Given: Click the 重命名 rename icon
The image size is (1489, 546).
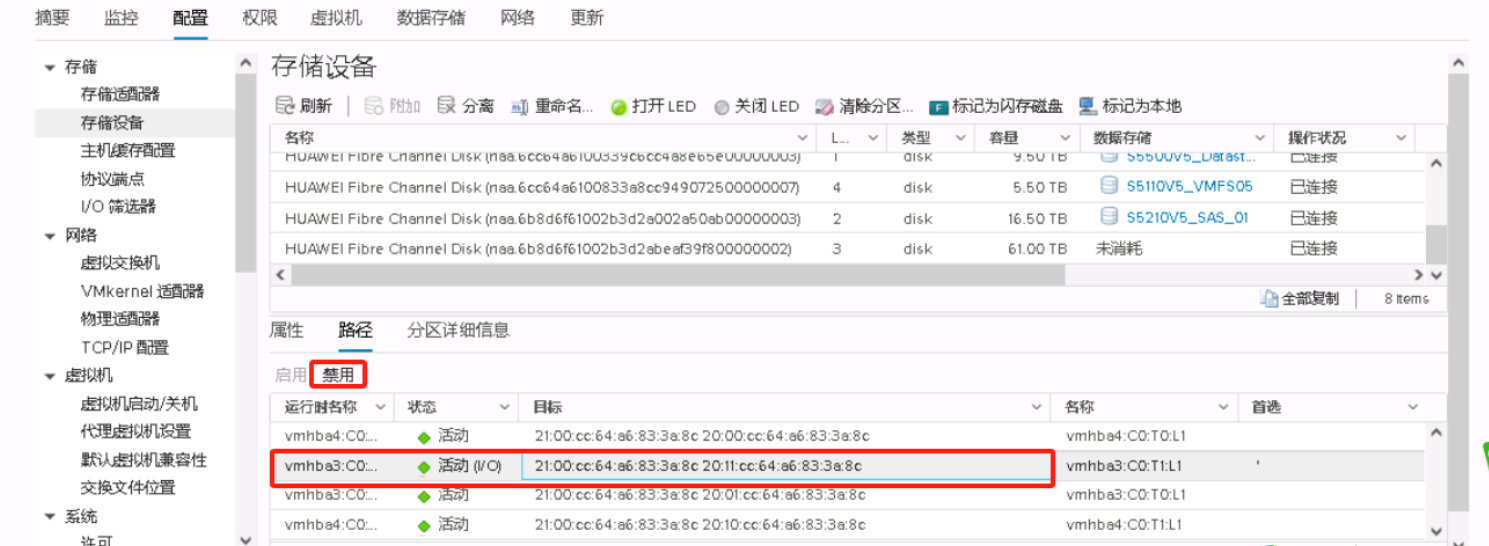Looking at the screenshot, I should [x=520, y=106].
